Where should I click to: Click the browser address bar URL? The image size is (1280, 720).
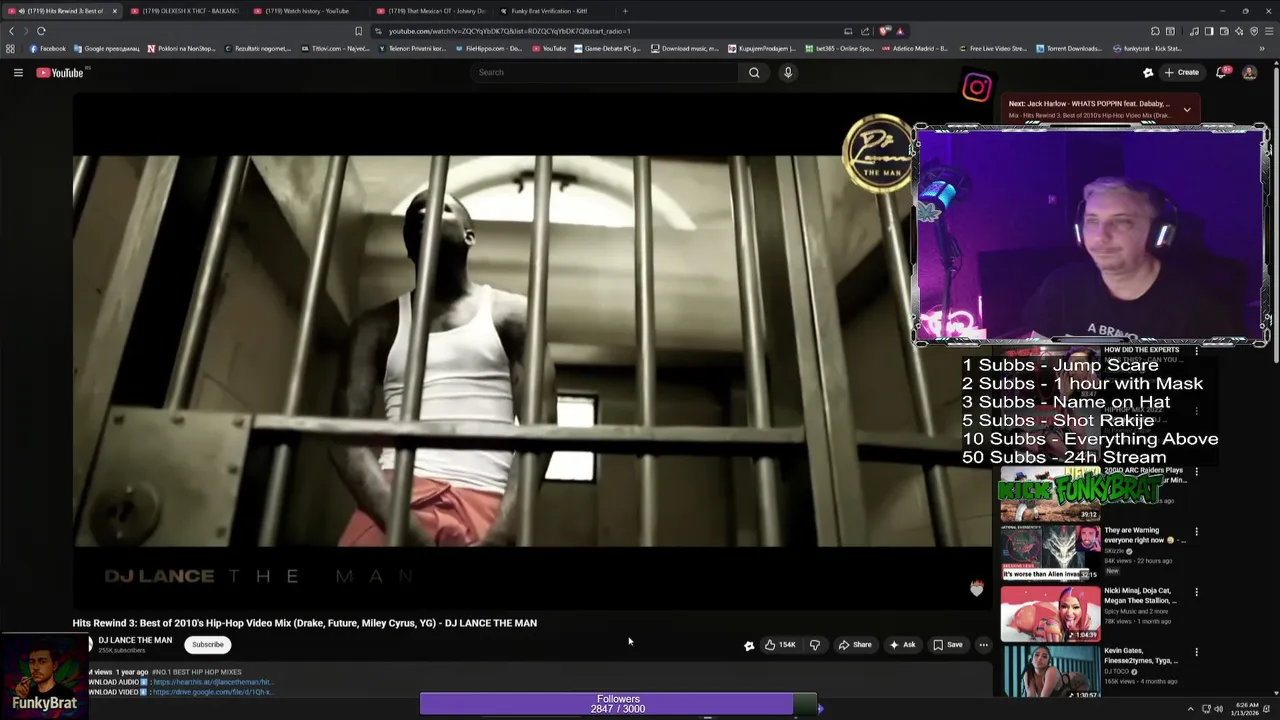click(509, 31)
